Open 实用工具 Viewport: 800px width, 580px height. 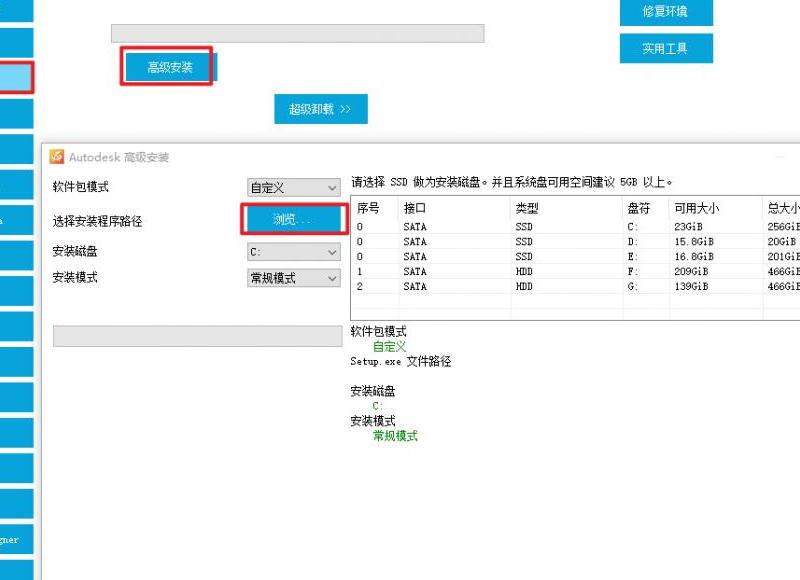[665, 48]
